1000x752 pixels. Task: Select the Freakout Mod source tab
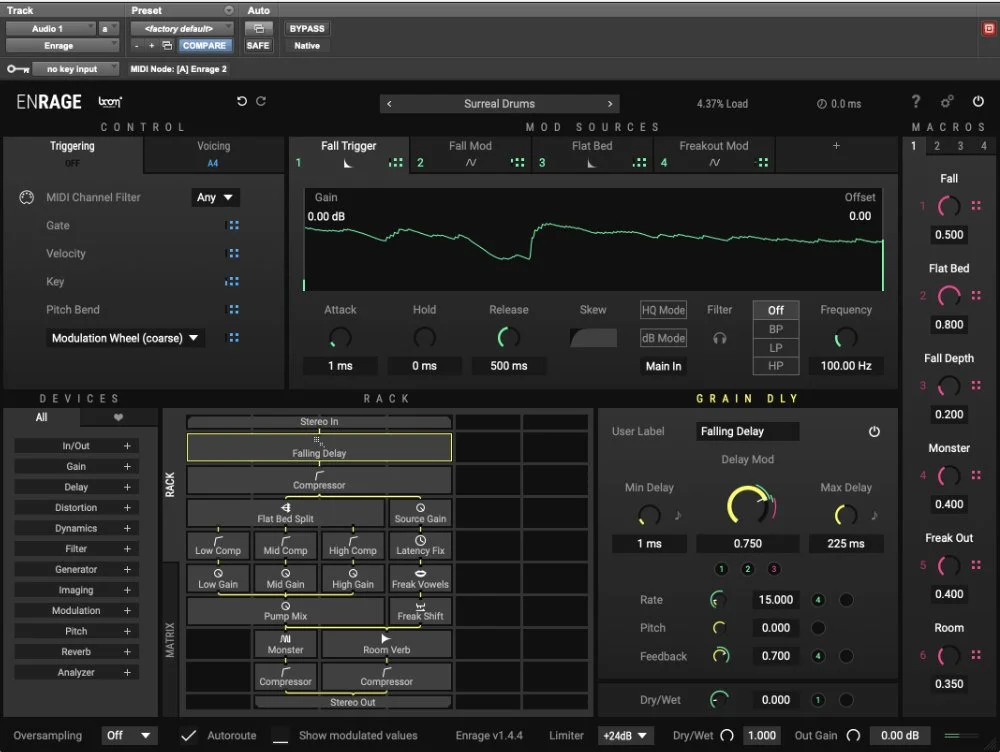(714, 154)
